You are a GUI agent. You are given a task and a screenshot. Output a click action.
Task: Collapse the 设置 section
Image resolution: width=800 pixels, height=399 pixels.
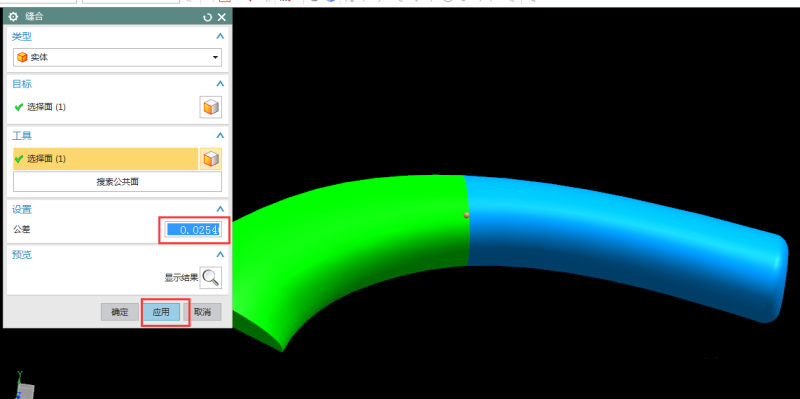(220, 209)
